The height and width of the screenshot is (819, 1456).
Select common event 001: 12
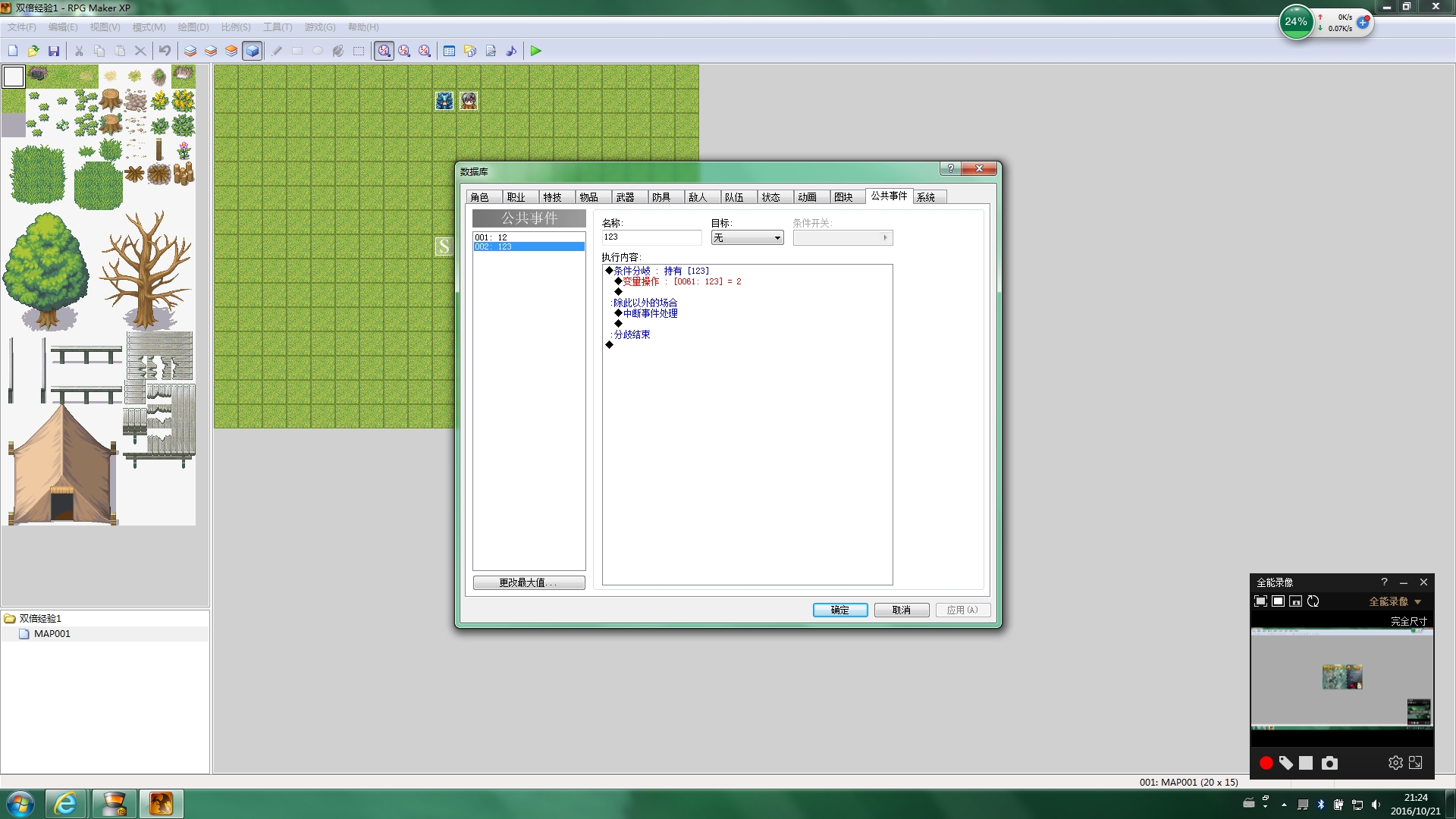tap(529, 237)
